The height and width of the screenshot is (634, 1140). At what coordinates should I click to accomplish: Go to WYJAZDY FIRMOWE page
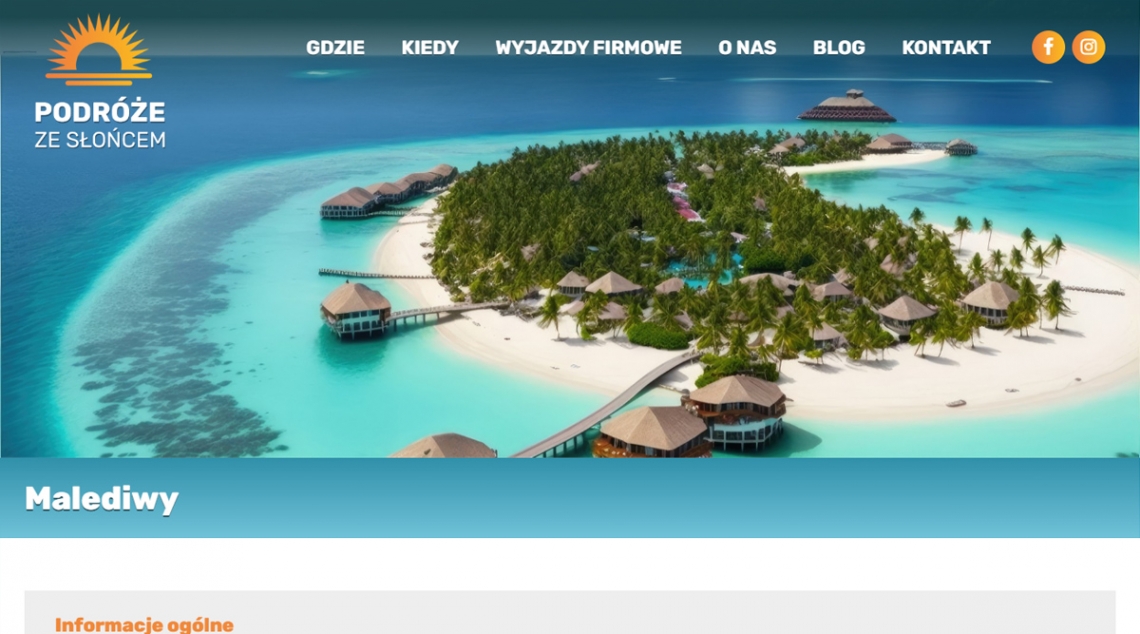588,48
